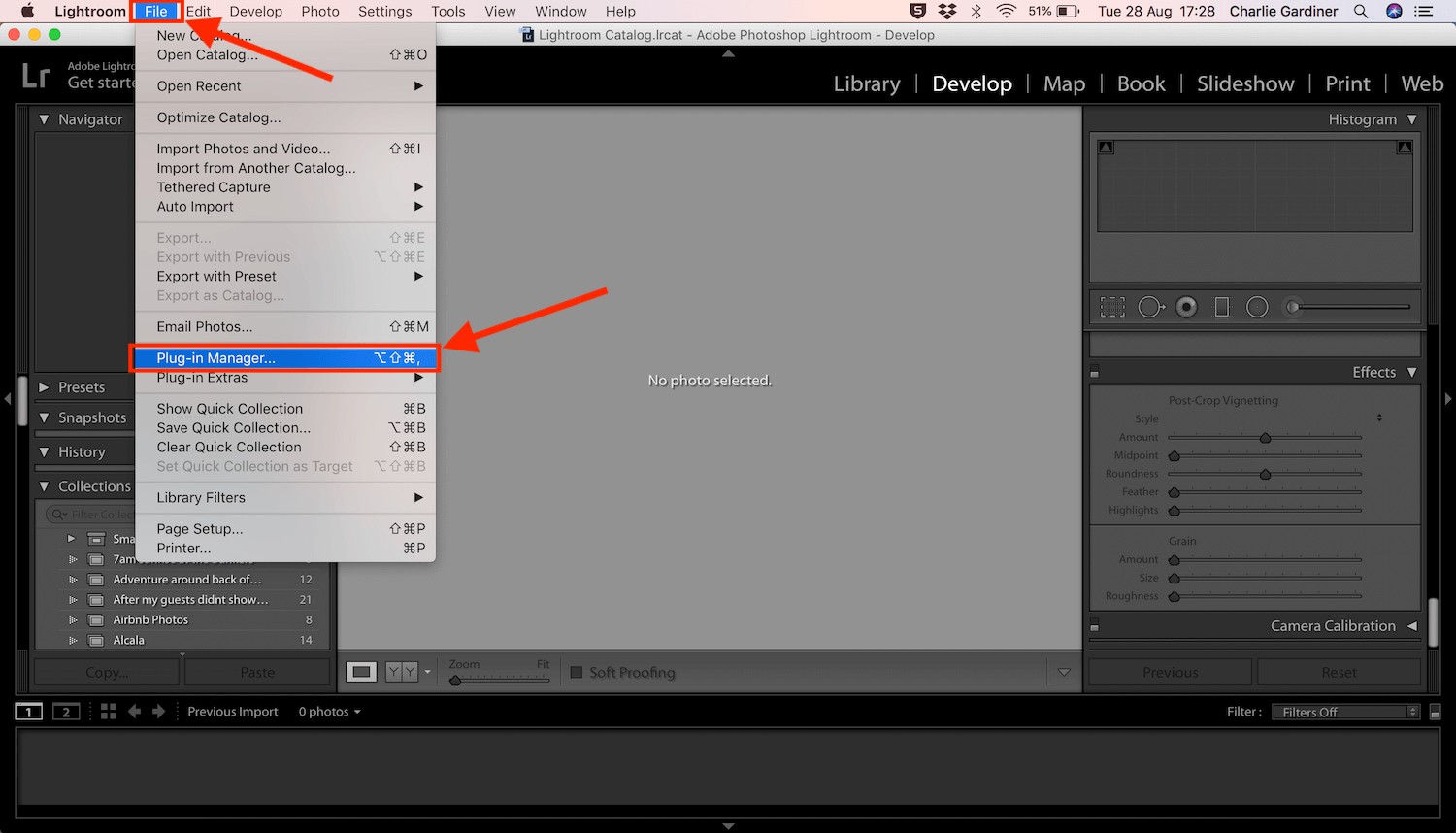This screenshot has height=833, width=1456.
Task: Toggle the Effects panel switch
Action: pos(1094,371)
